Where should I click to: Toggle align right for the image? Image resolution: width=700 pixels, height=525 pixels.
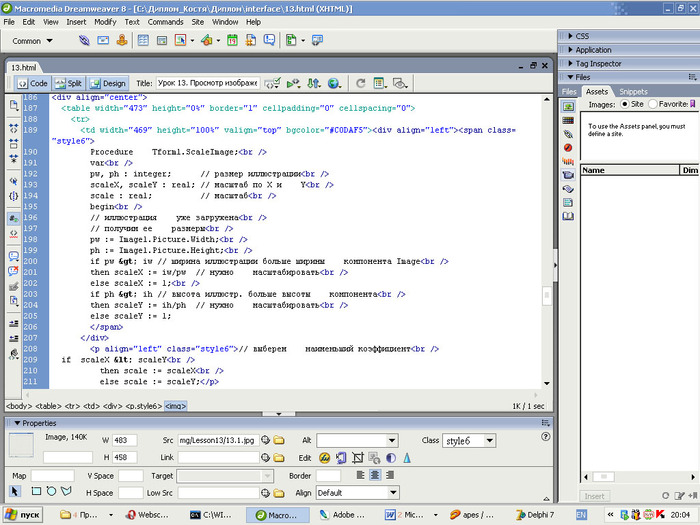[390, 475]
